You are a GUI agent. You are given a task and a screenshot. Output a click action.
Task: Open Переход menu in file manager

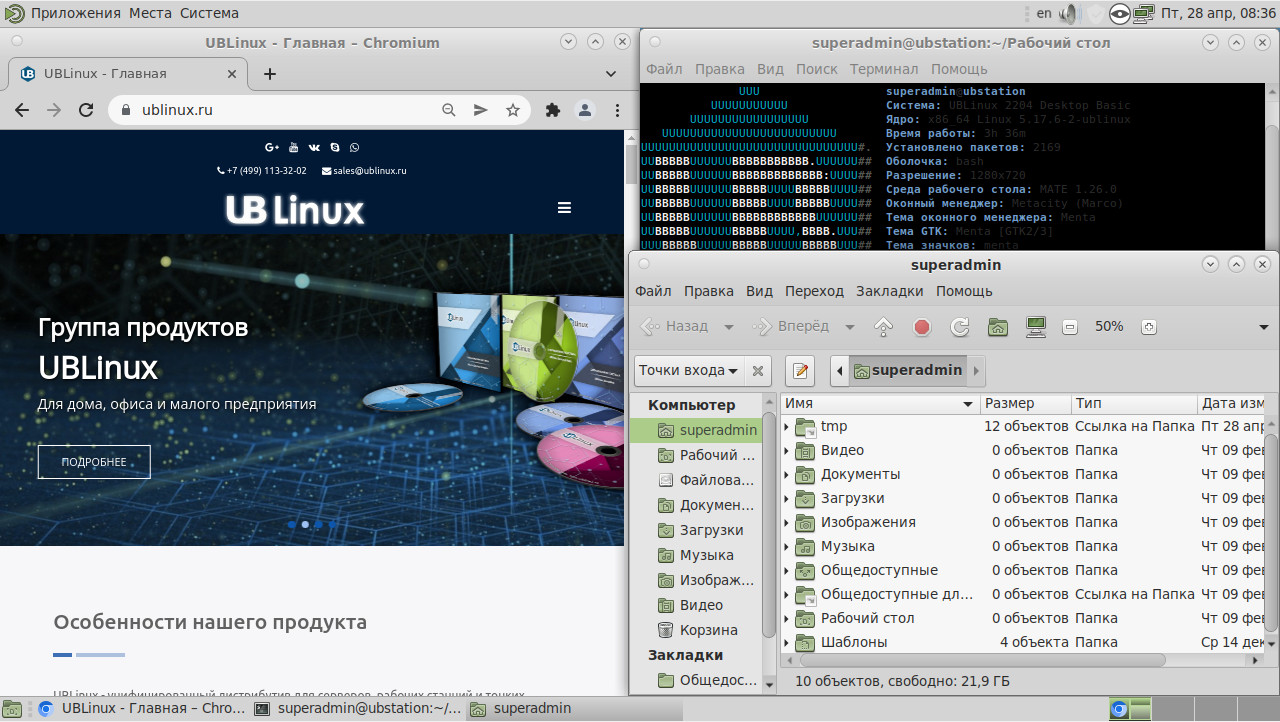[x=814, y=291]
